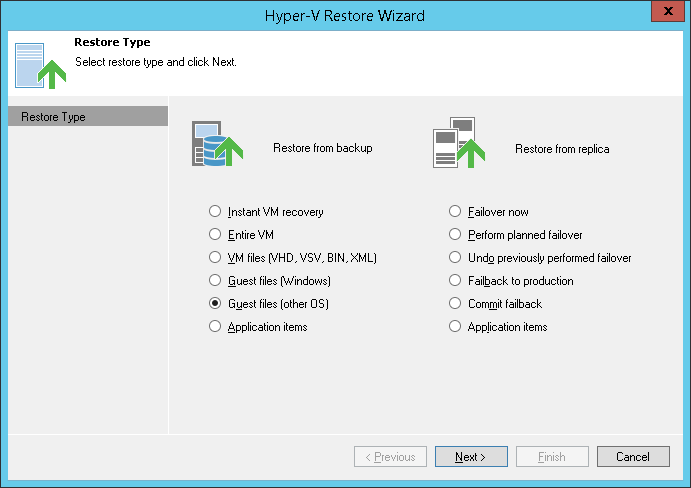Click the 'Select restore type and click Next.' text
Image resolution: width=691 pixels, height=488 pixels.
point(156,62)
